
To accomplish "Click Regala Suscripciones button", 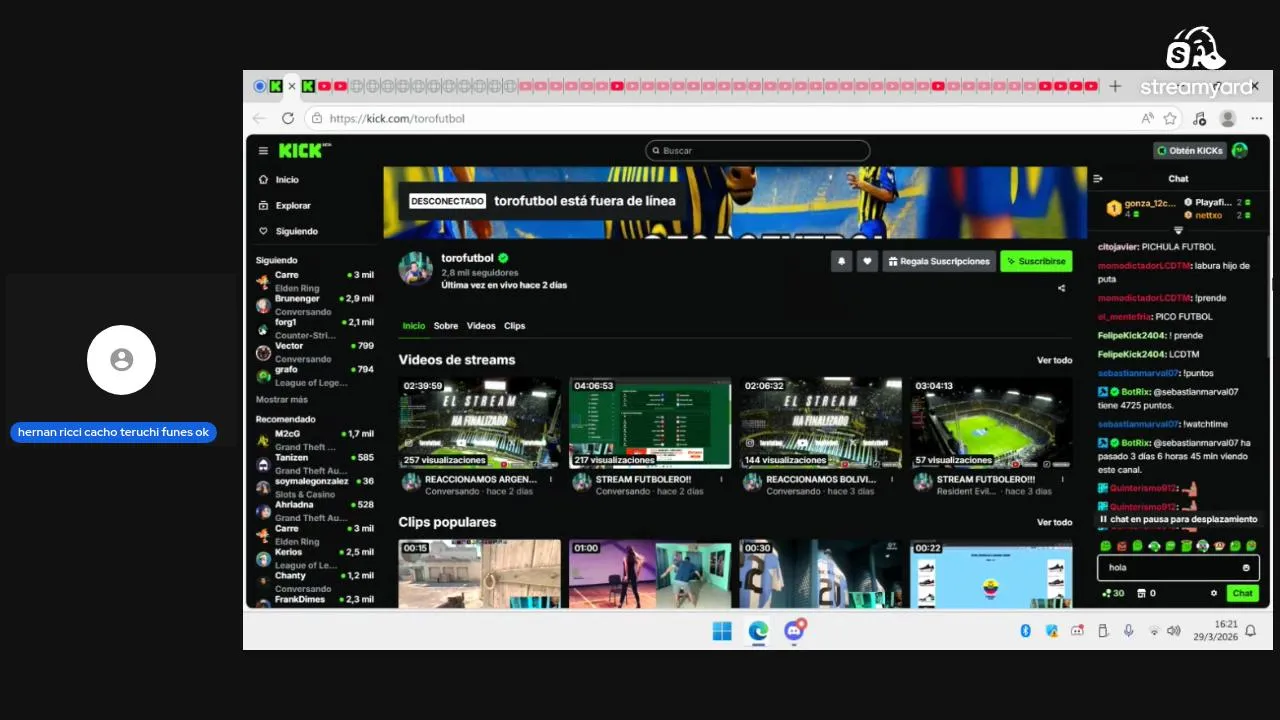I will (939, 261).
